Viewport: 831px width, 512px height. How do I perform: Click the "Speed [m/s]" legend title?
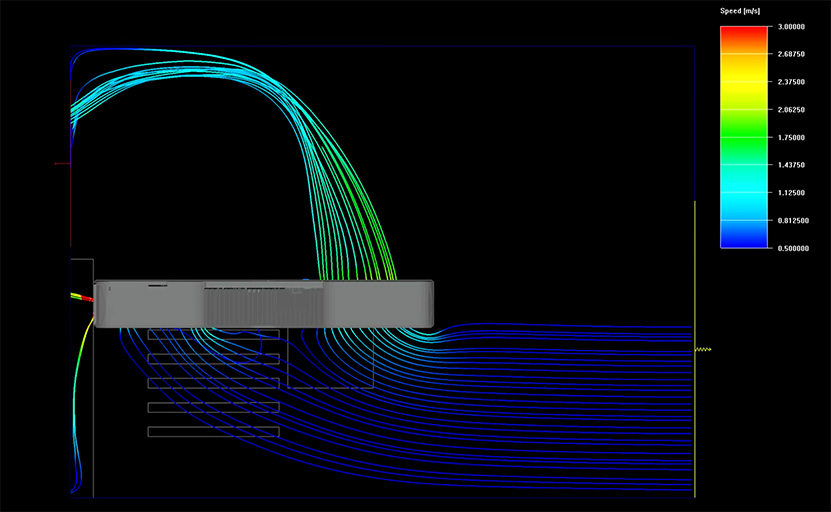point(740,11)
